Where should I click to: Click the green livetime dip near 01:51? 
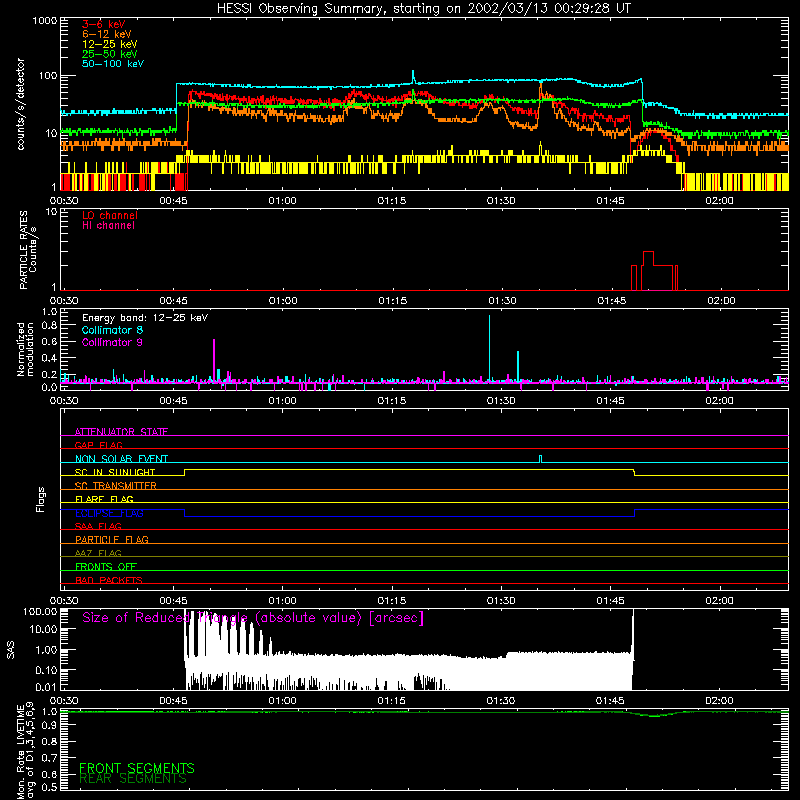point(654,715)
